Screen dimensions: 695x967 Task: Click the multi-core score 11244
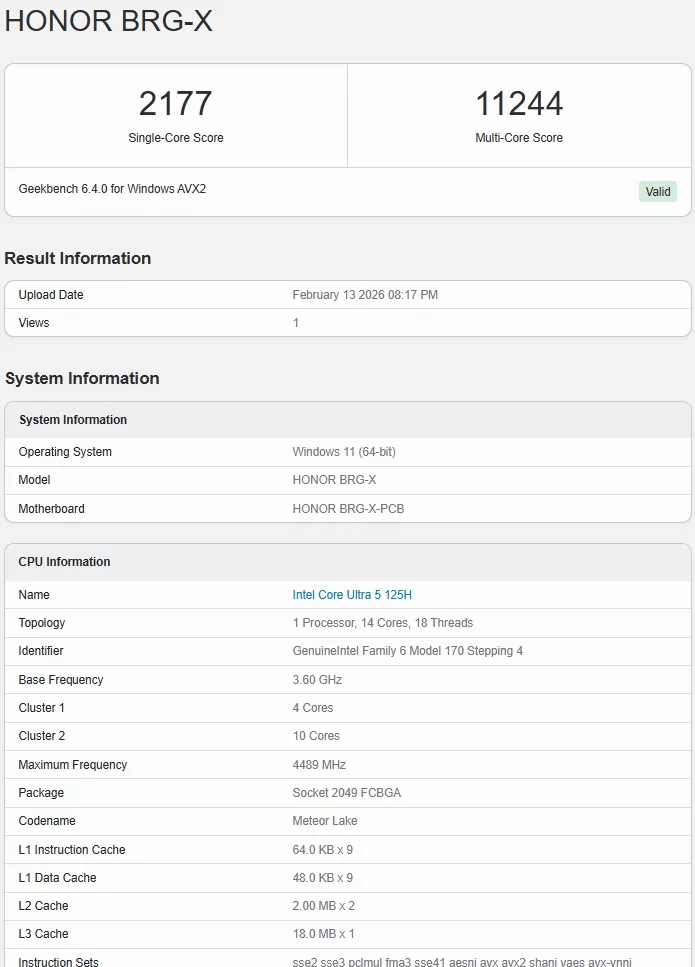pyautogui.click(x=519, y=104)
